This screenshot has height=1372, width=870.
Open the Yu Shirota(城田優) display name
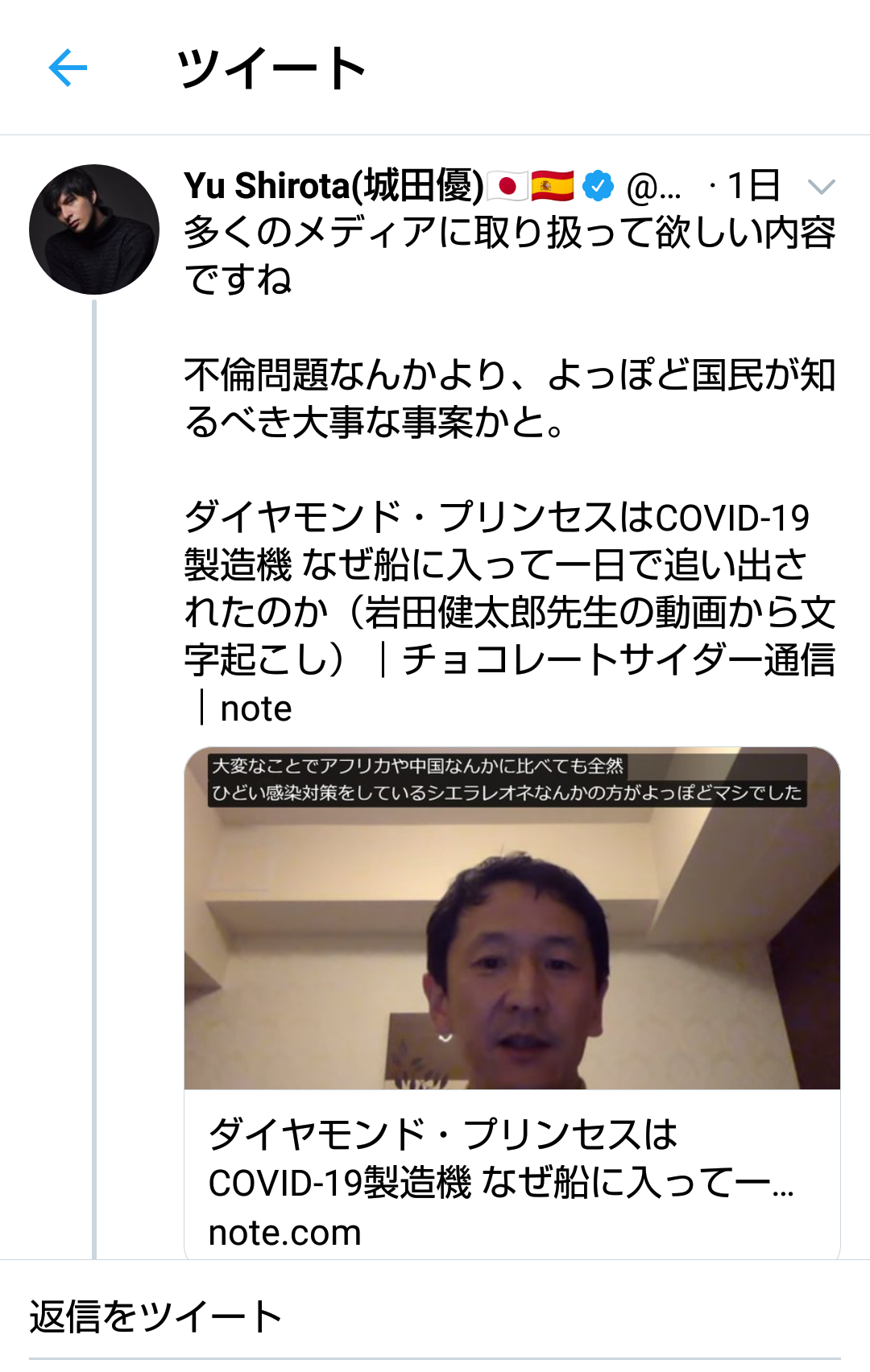click(333, 186)
